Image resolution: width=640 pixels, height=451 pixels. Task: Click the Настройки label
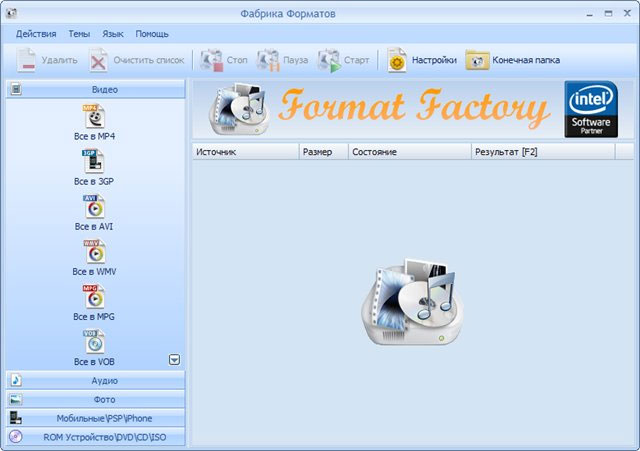click(434, 60)
